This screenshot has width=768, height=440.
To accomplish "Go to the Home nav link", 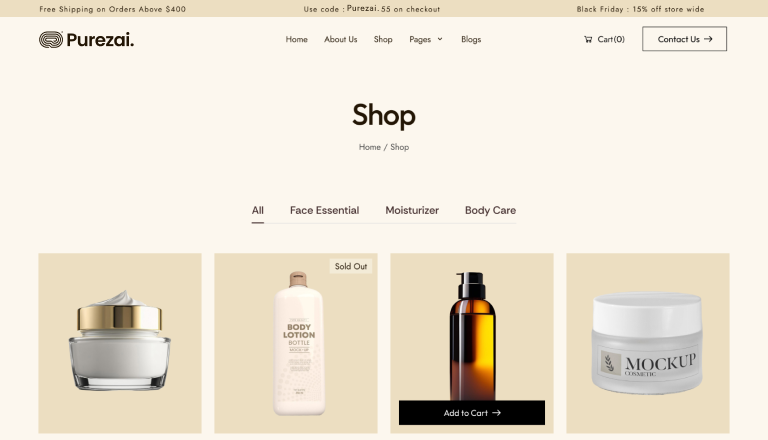I will [x=297, y=39].
